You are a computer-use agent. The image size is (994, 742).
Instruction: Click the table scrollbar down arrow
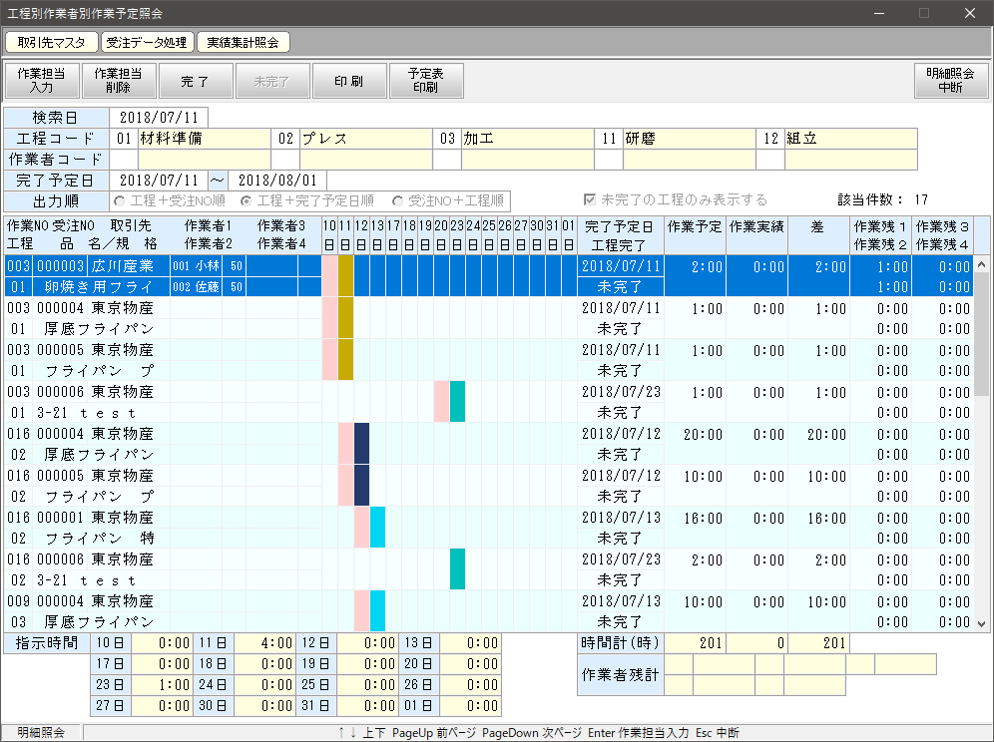[981, 623]
